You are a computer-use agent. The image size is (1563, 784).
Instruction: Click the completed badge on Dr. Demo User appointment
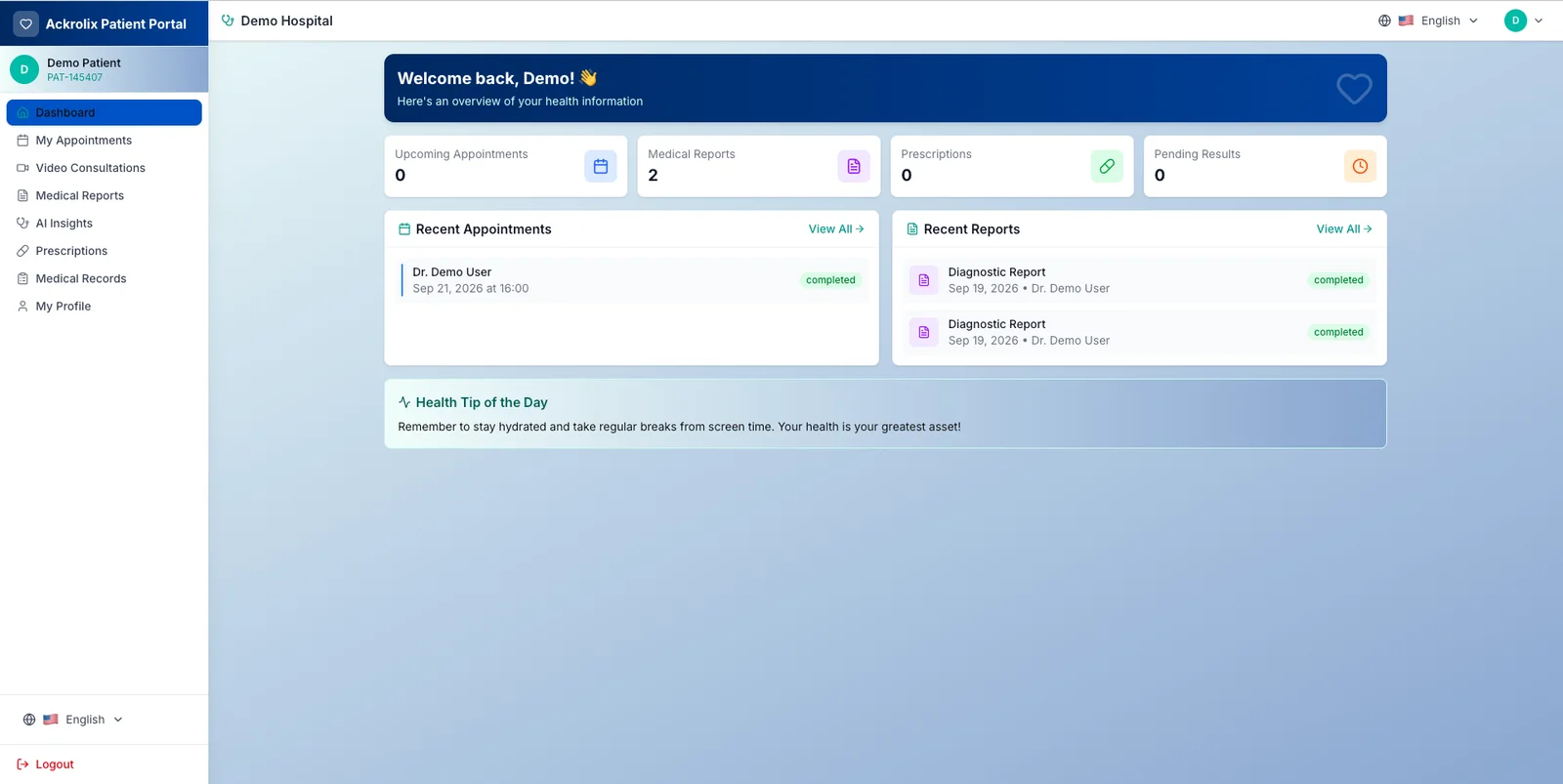coord(830,280)
